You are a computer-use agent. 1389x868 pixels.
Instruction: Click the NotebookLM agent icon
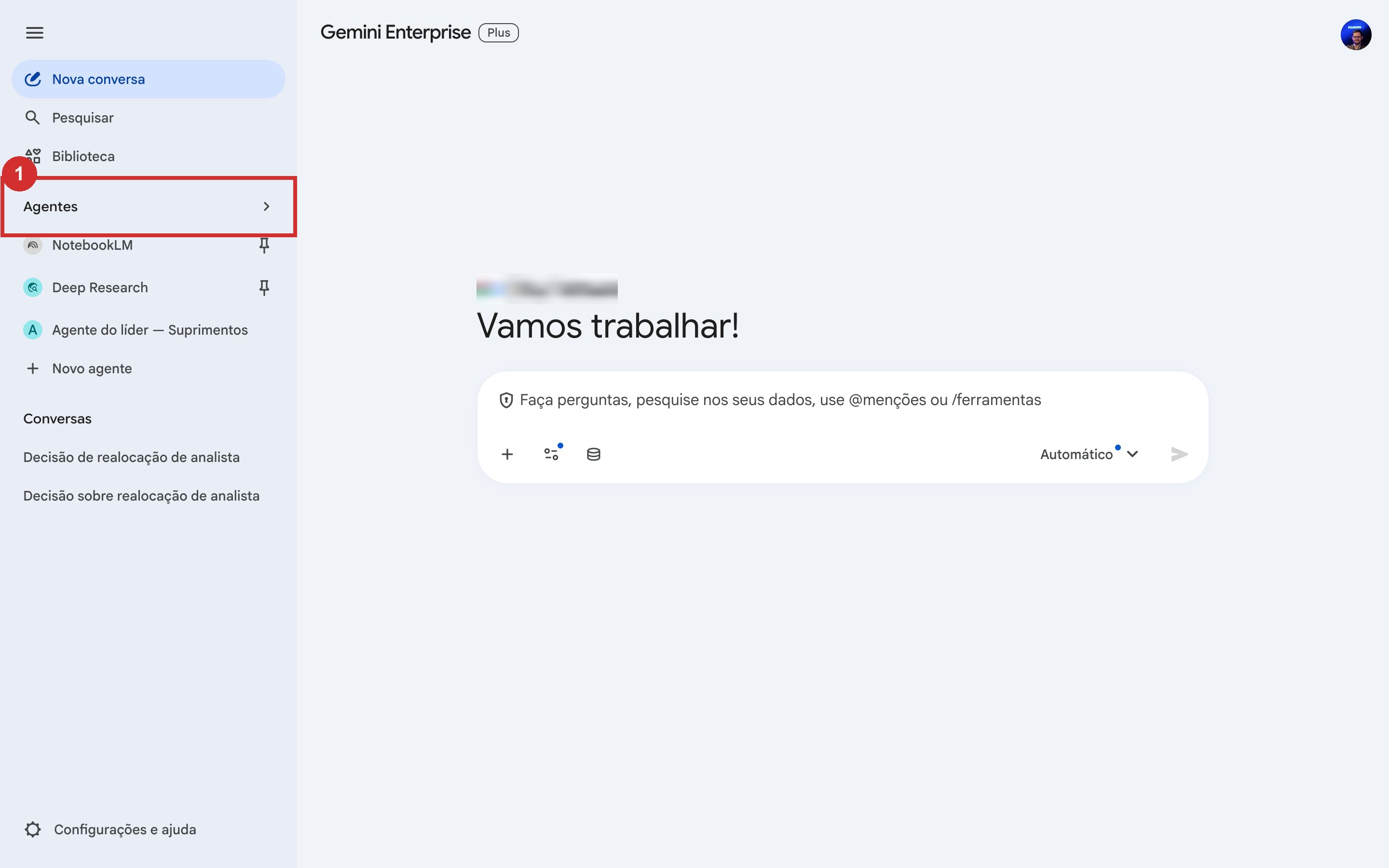[x=33, y=245]
